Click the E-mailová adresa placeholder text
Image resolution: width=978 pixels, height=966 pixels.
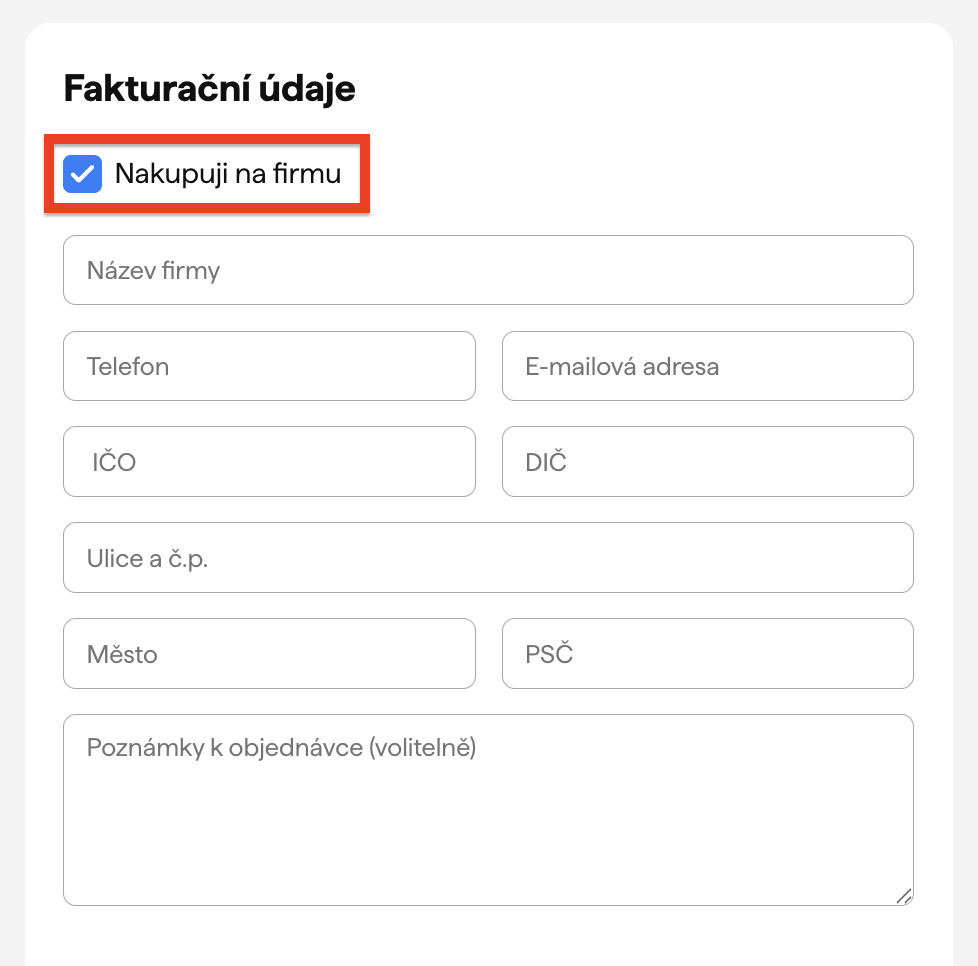click(x=622, y=366)
